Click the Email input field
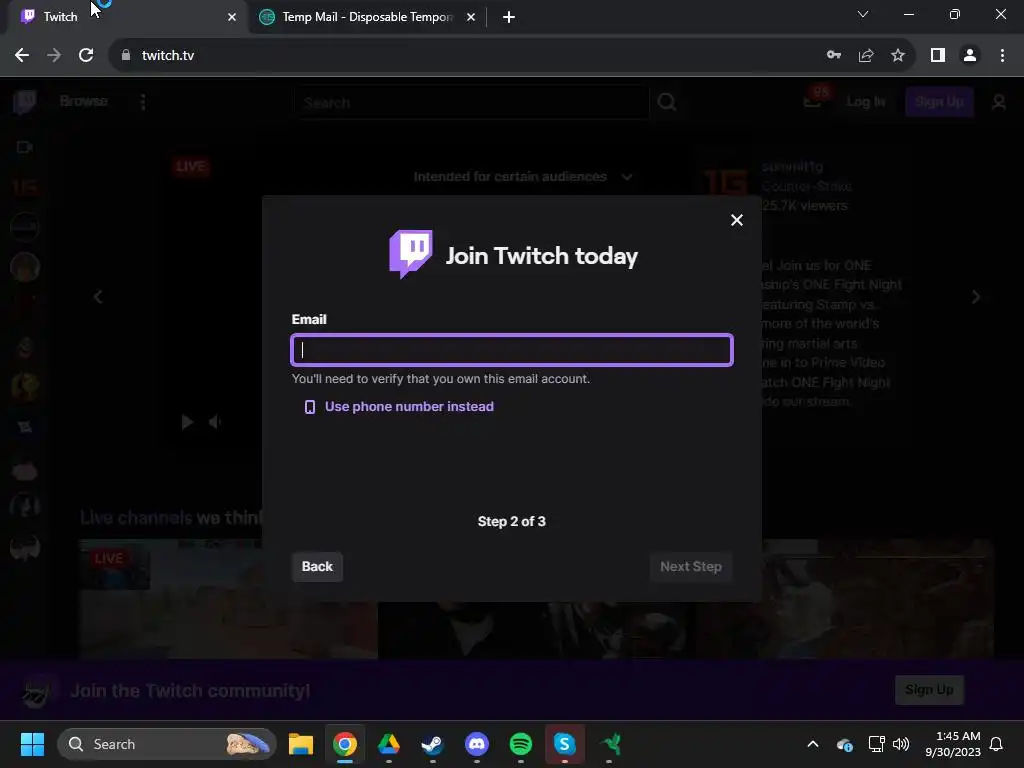 point(512,350)
